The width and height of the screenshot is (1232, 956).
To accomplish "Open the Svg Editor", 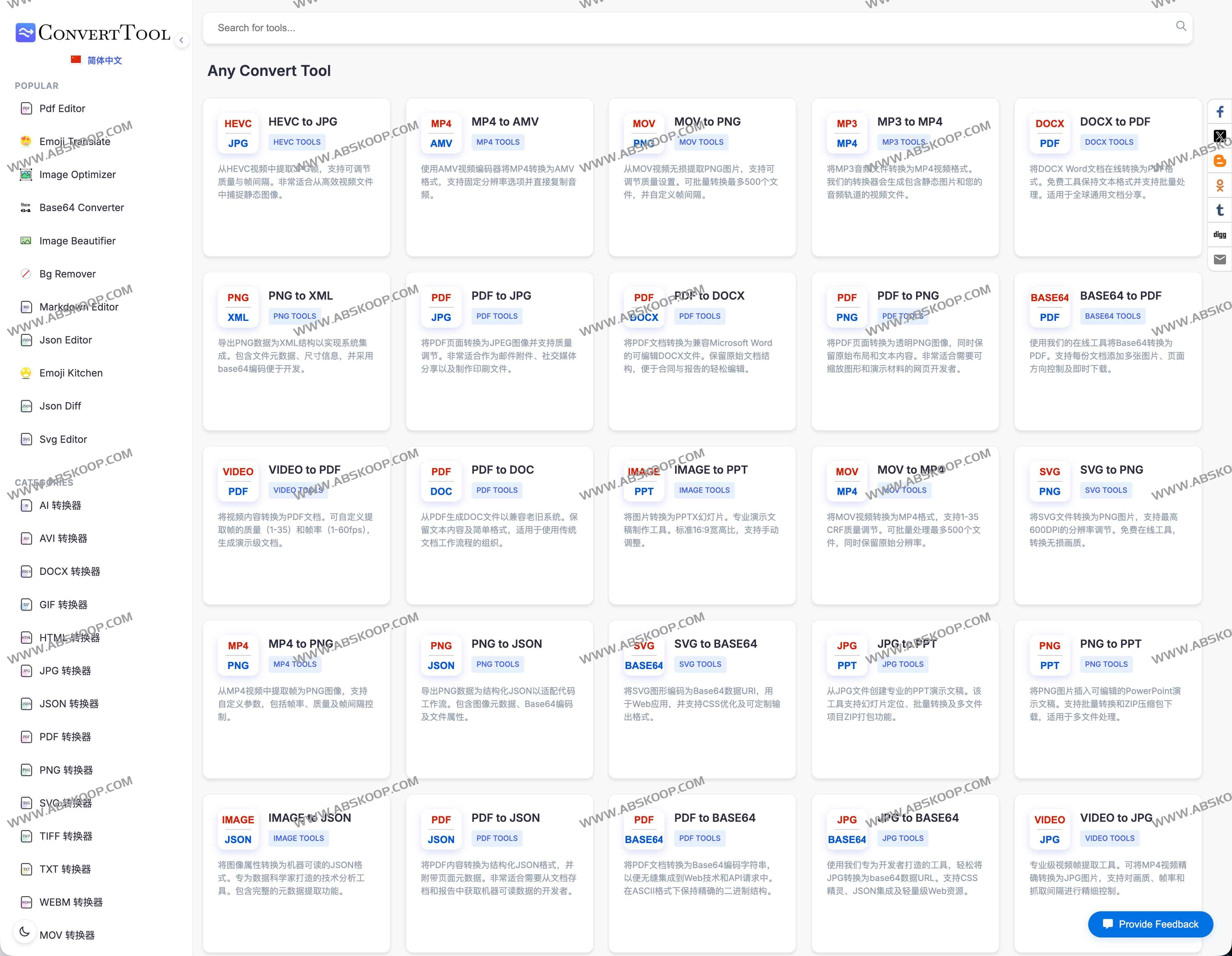I will 63,439.
